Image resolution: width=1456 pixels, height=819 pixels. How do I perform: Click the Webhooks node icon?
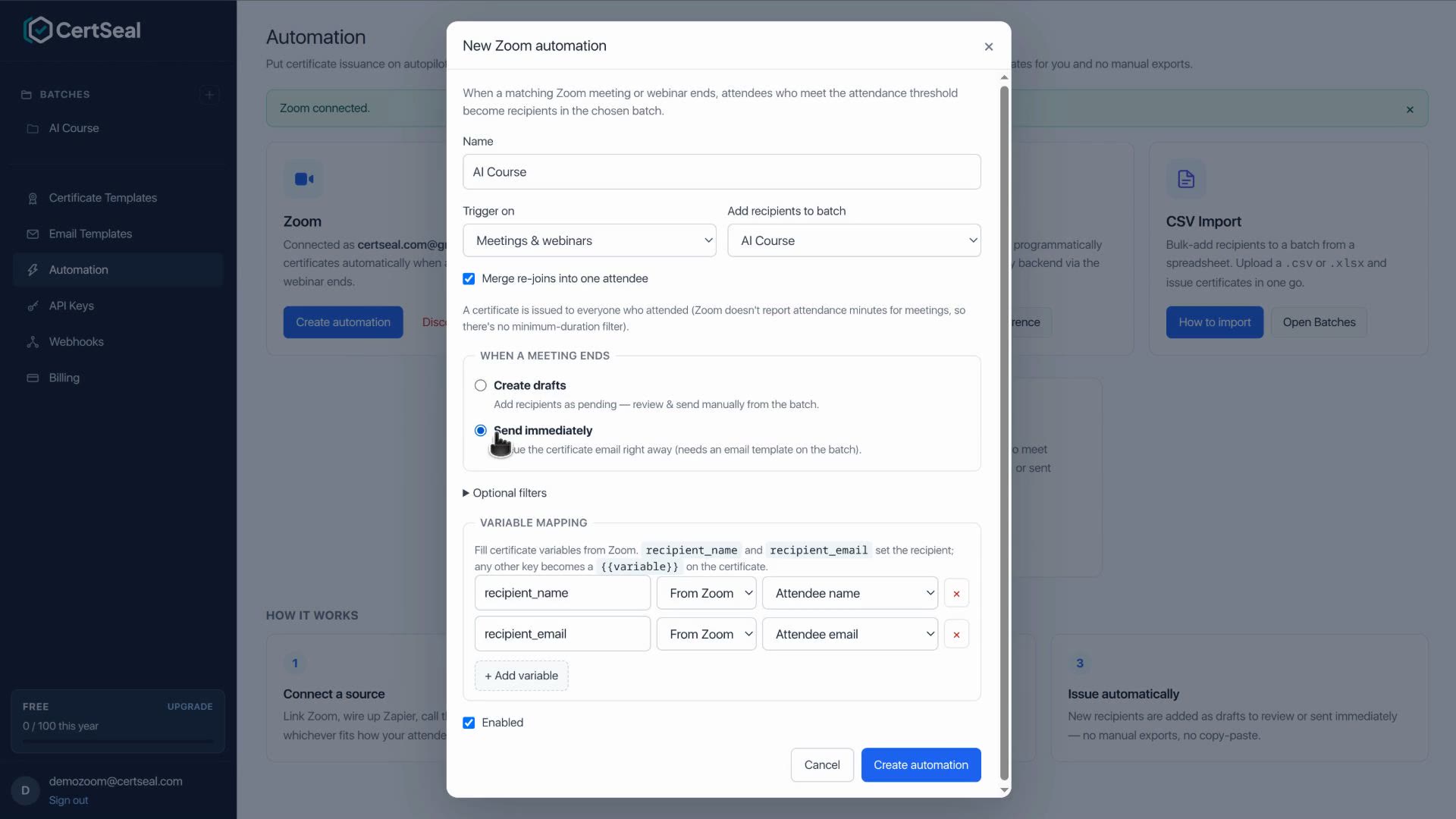[x=33, y=342]
